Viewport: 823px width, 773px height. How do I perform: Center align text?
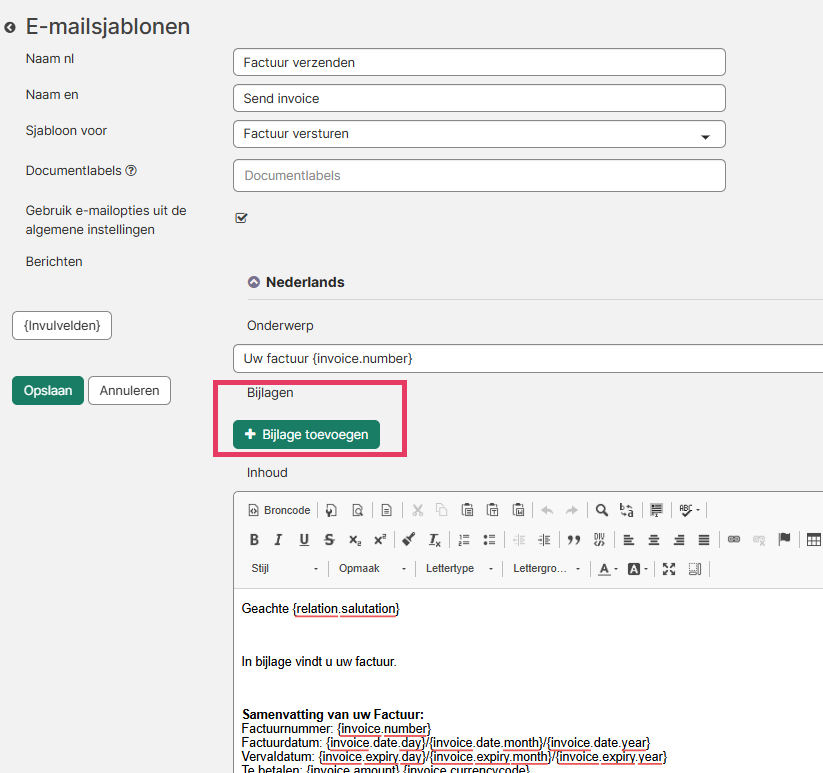point(653,540)
